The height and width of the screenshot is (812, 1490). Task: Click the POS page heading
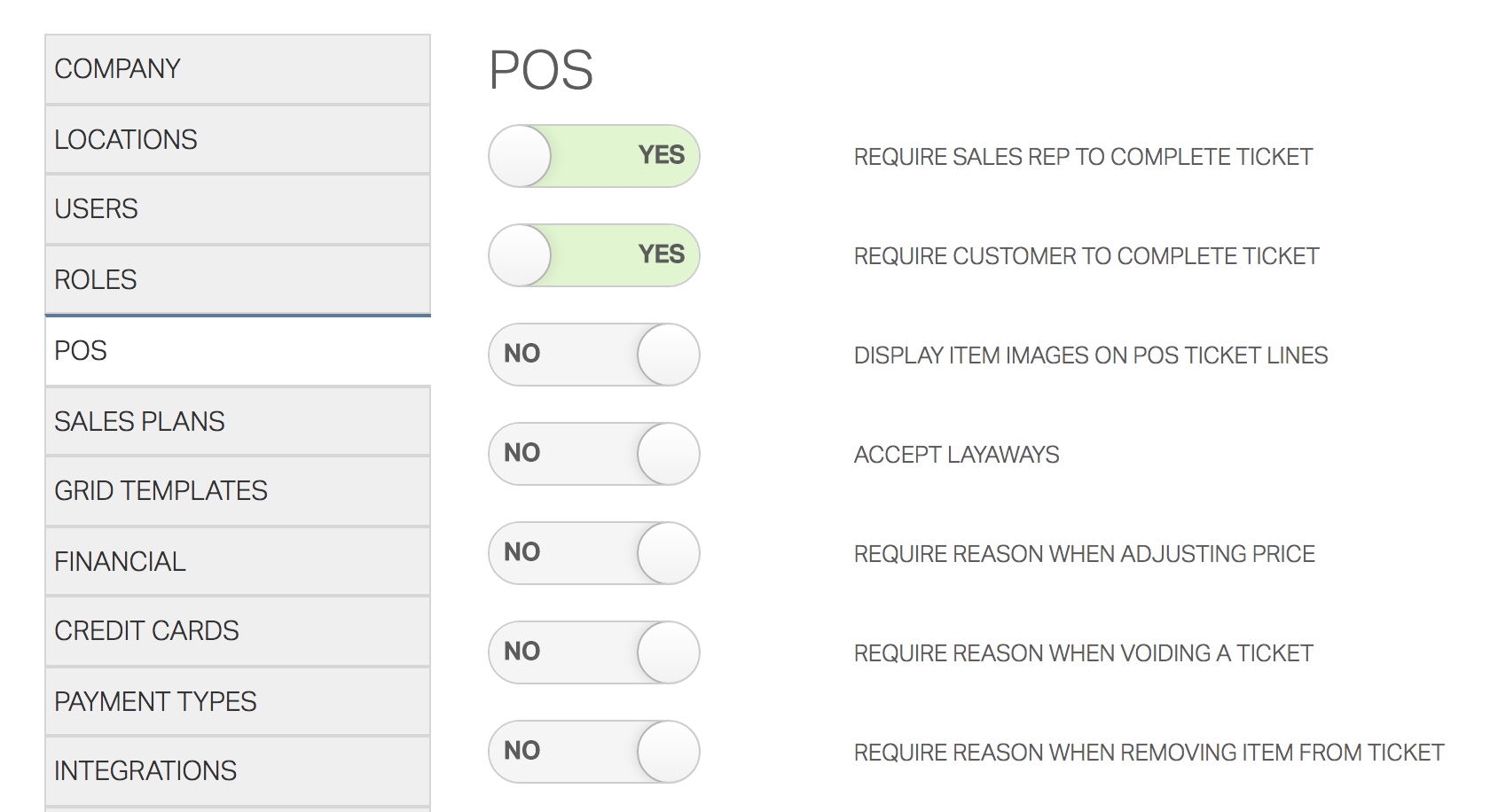(543, 68)
